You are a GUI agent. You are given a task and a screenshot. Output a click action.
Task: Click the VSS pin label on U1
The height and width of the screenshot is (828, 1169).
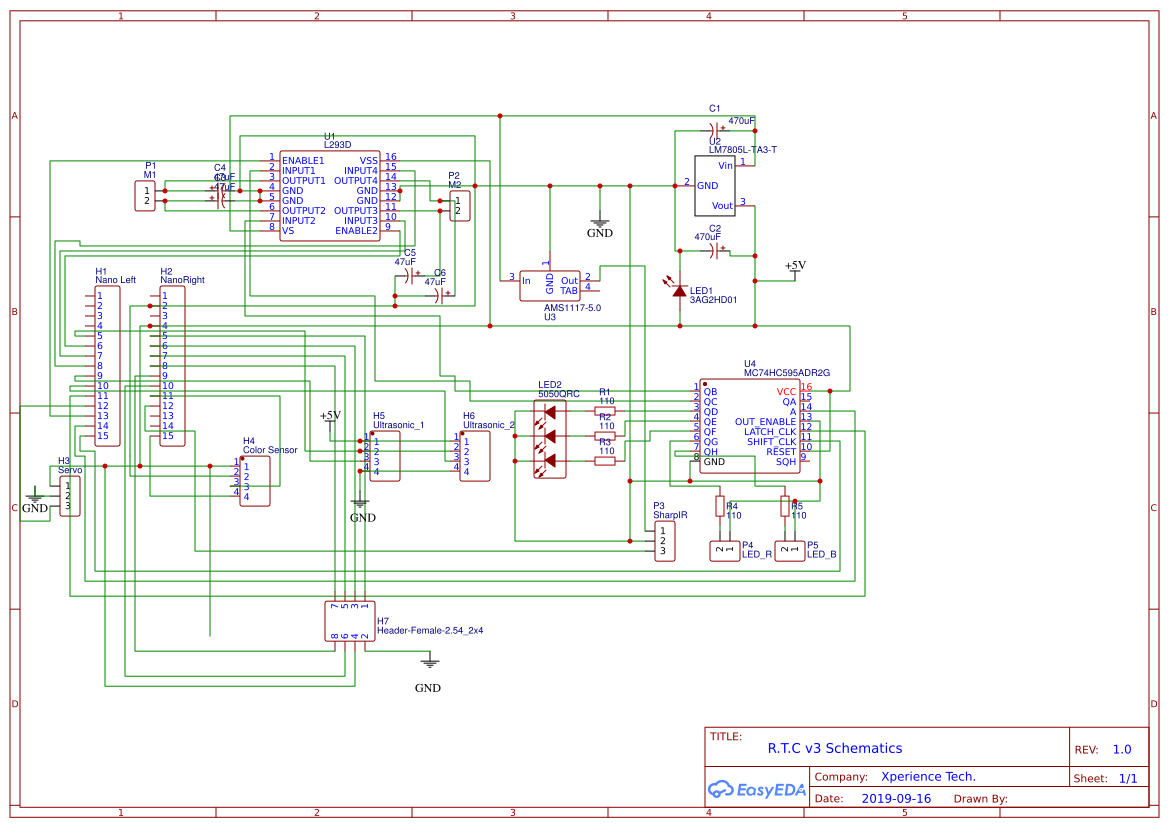pyautogui.click(x=368, y=160)
